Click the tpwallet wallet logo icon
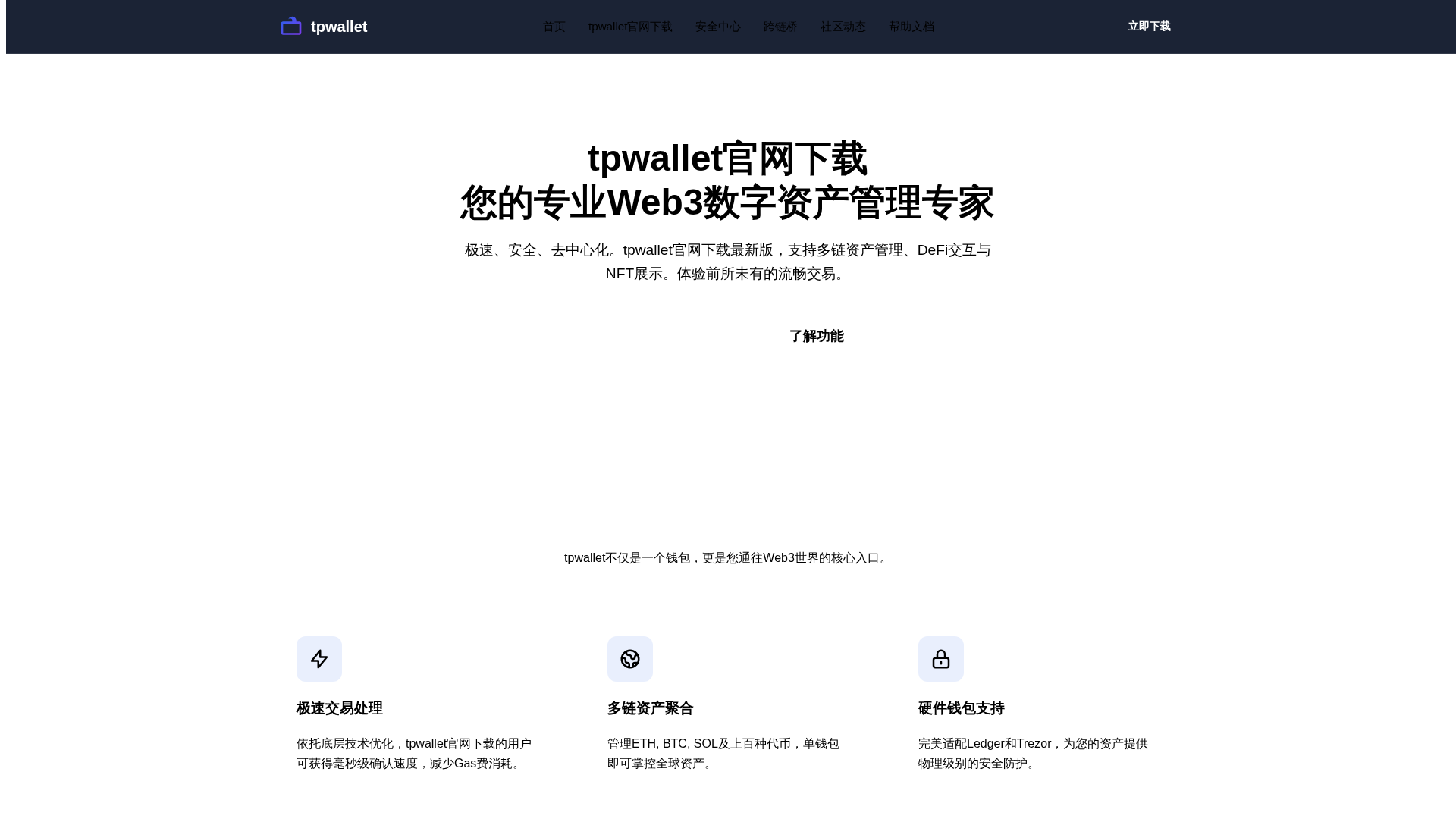Image resolution: width=1456 pixels, height=819 pixels. (x=291, y=27)
